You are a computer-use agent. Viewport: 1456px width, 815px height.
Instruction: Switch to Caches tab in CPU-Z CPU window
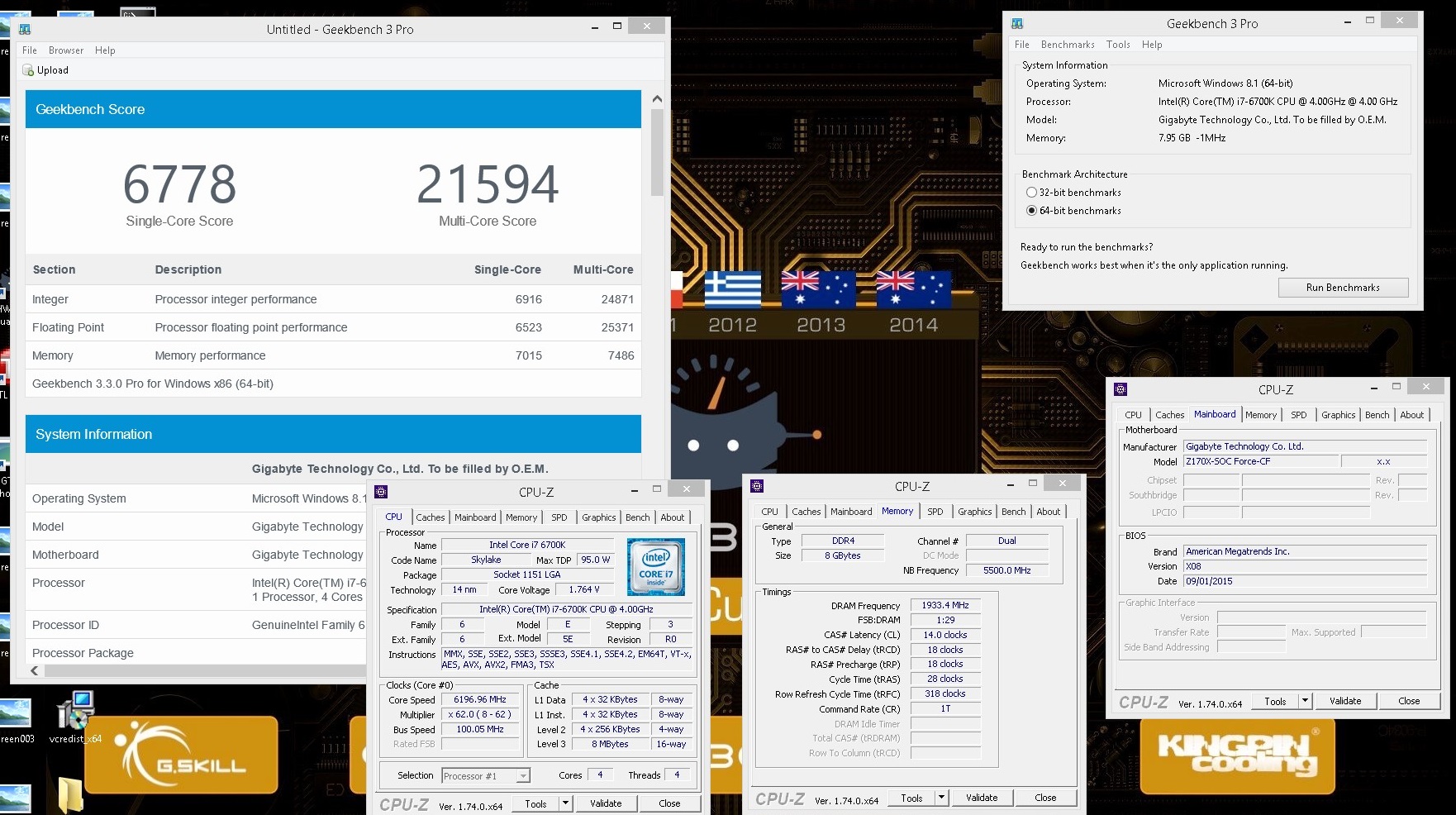(430, 517)
